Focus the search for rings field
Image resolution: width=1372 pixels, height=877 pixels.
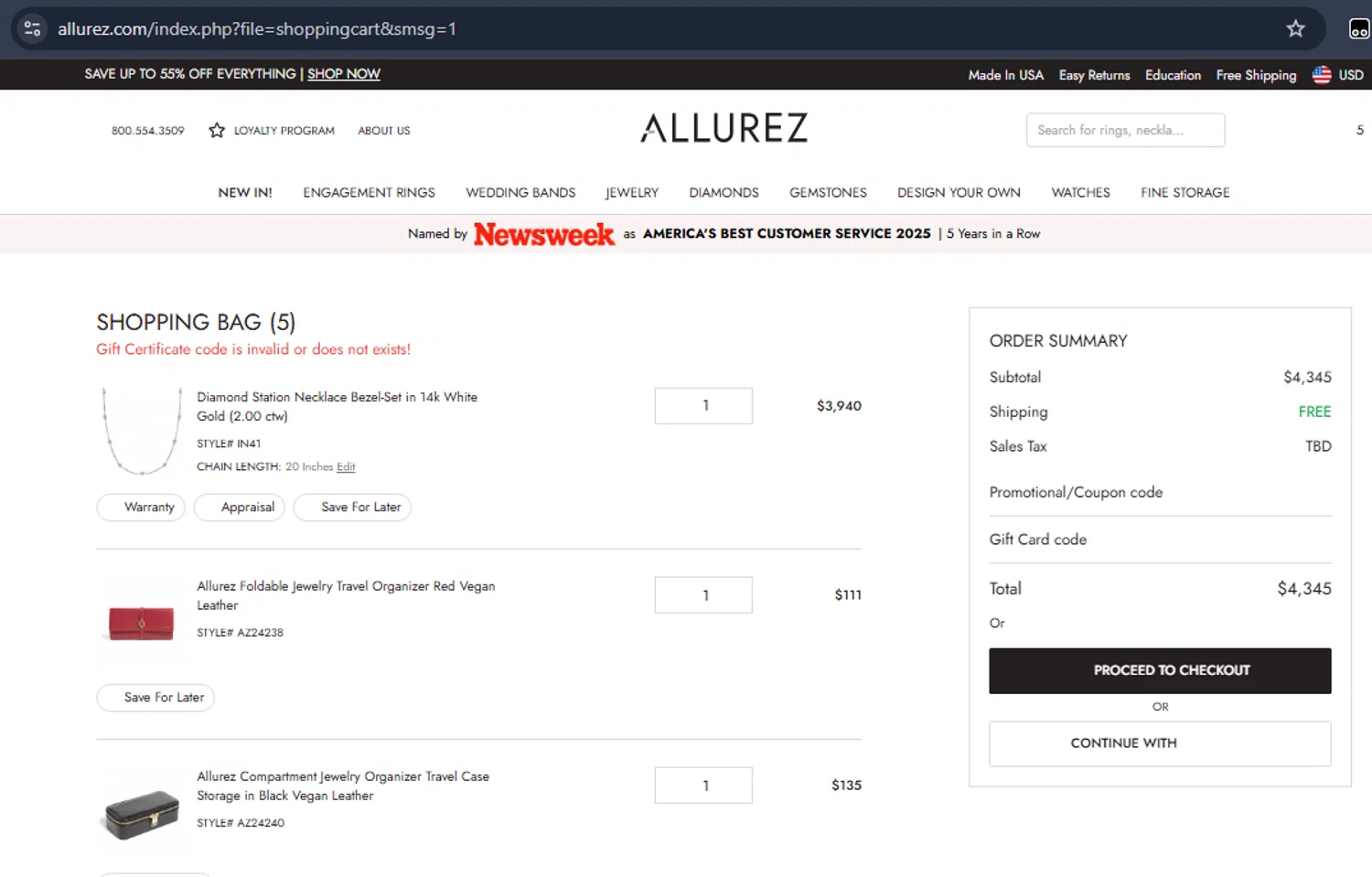[1125, 130]
